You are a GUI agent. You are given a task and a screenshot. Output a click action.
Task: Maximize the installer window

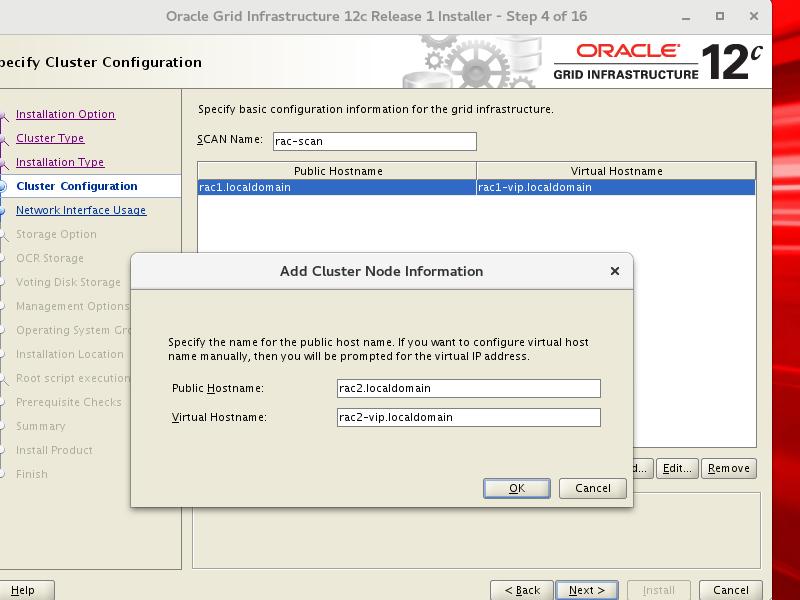point(719,16)
